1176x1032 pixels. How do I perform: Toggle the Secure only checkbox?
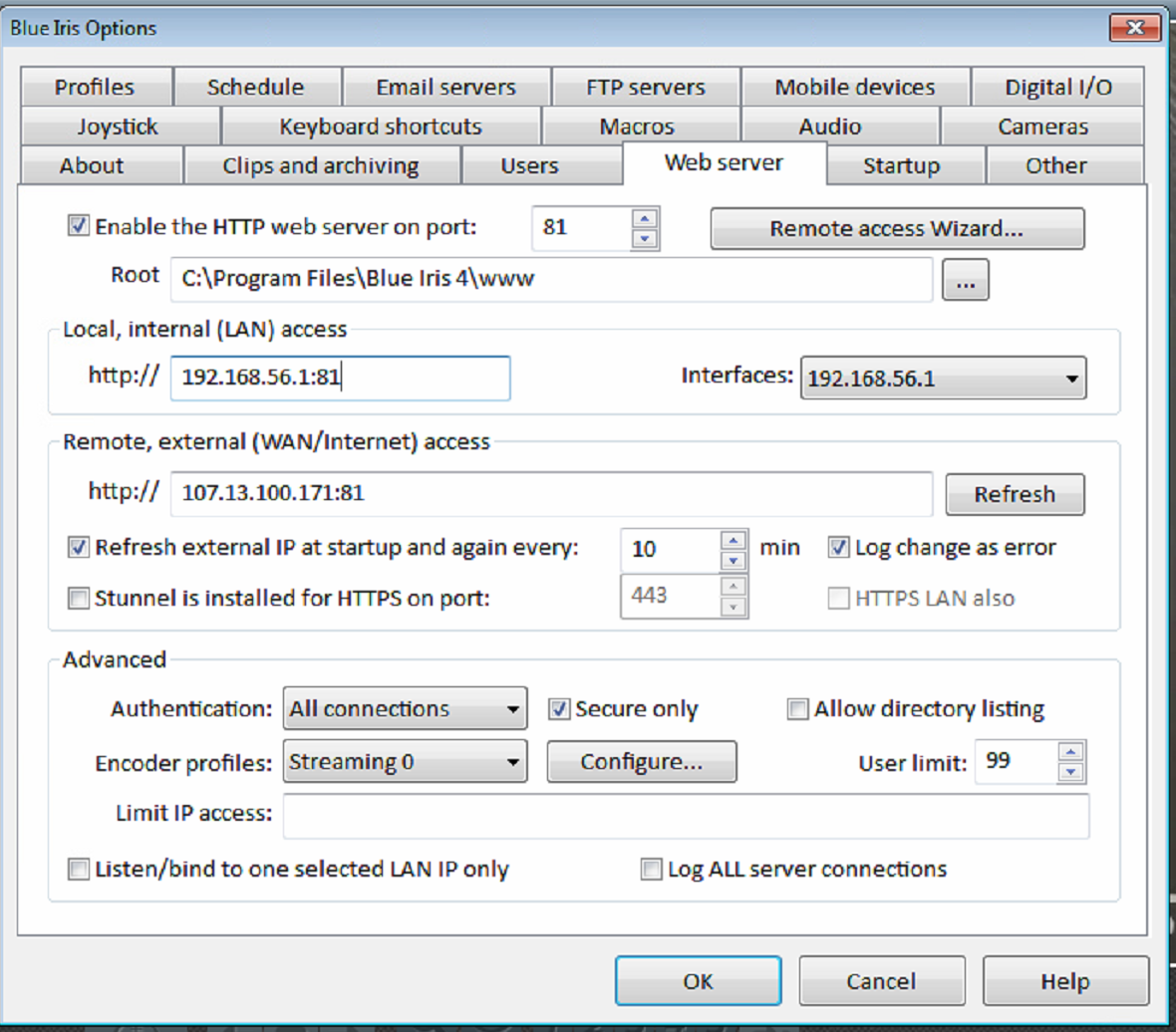(559, 709)
